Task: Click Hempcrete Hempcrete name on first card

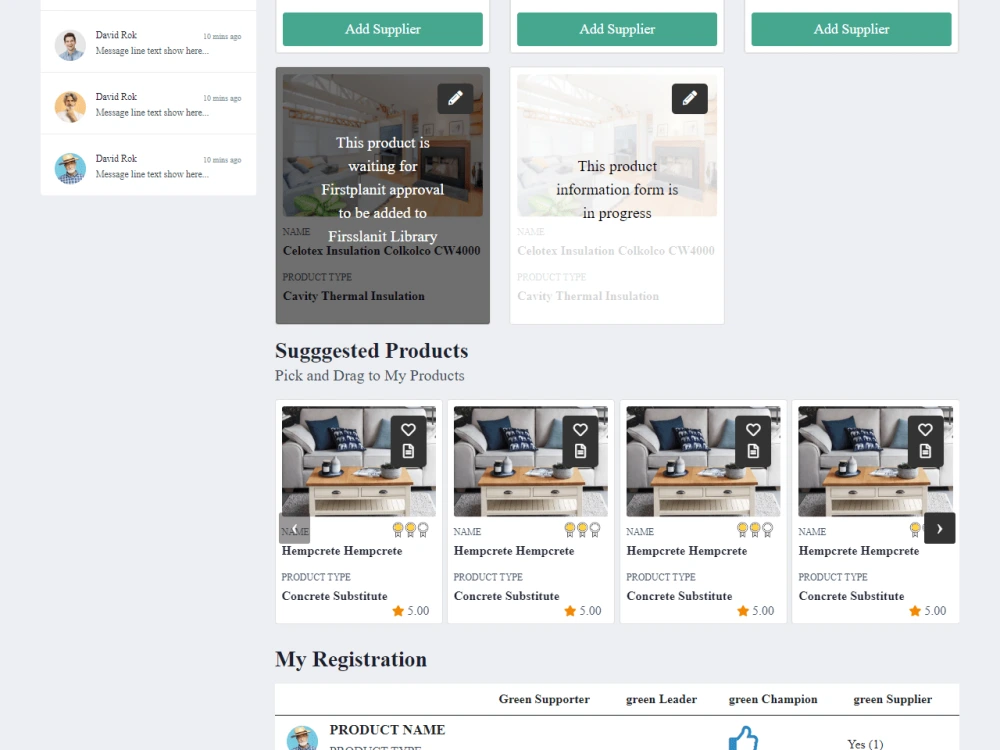Action: [x=342, y=551]
